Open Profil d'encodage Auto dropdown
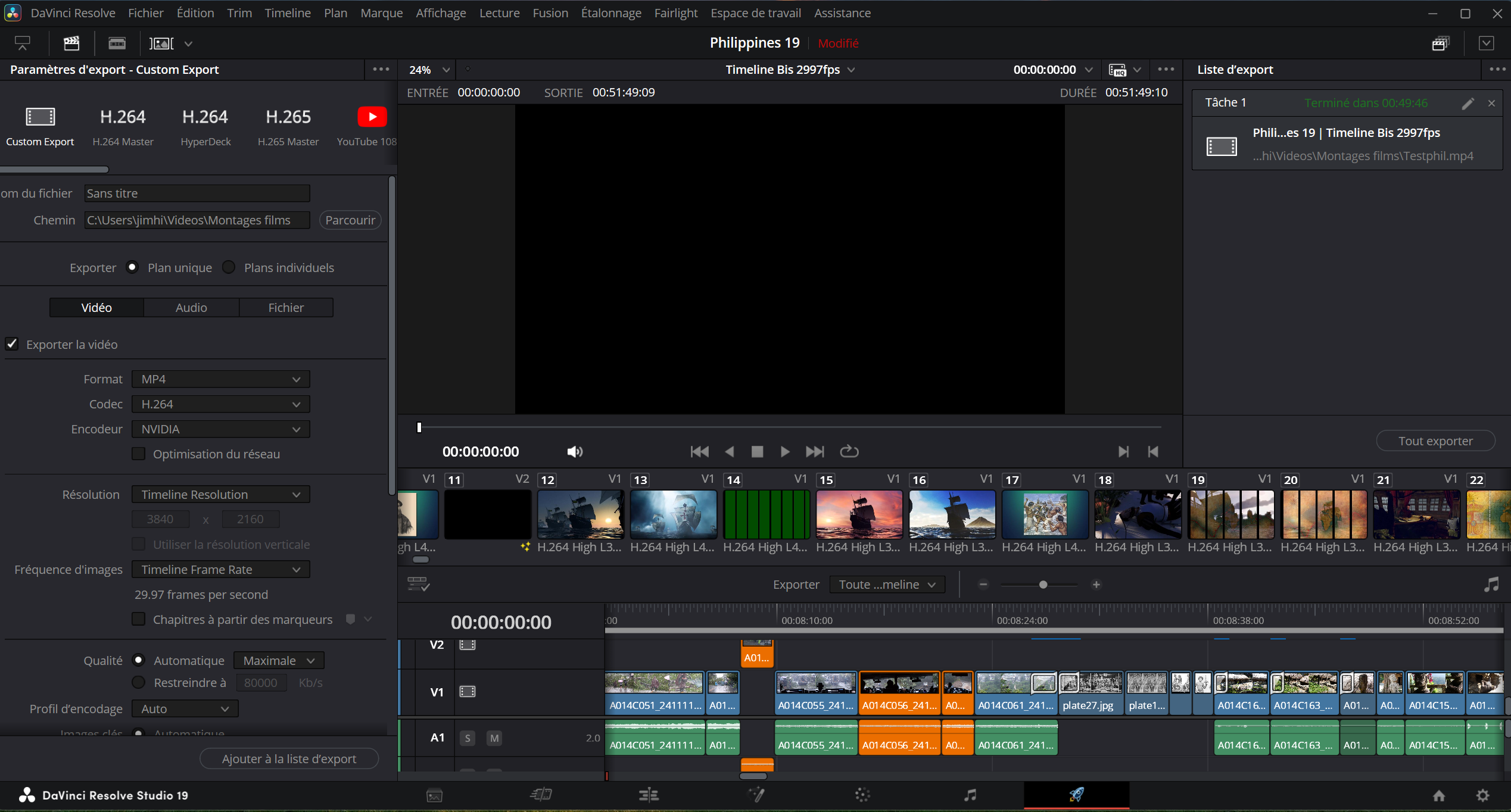 [x=185, y=708]
